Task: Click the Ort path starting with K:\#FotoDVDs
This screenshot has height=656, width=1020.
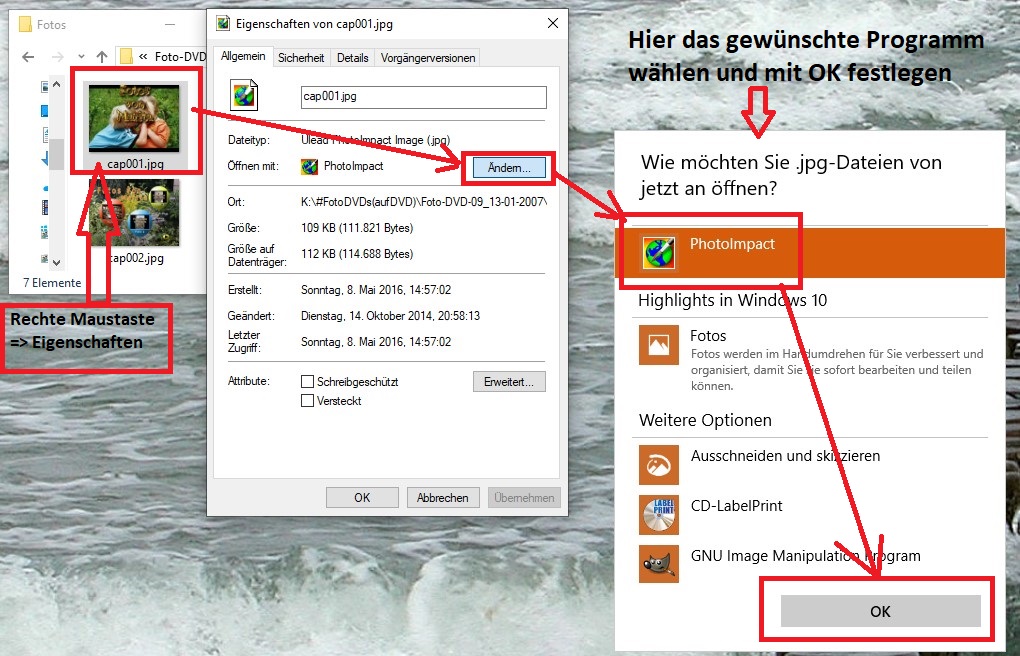Action: [423, 202]
